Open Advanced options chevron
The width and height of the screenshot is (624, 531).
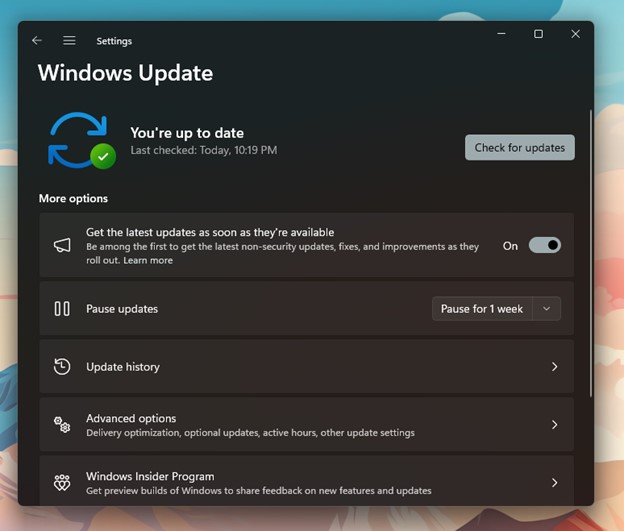click(555, 425)
